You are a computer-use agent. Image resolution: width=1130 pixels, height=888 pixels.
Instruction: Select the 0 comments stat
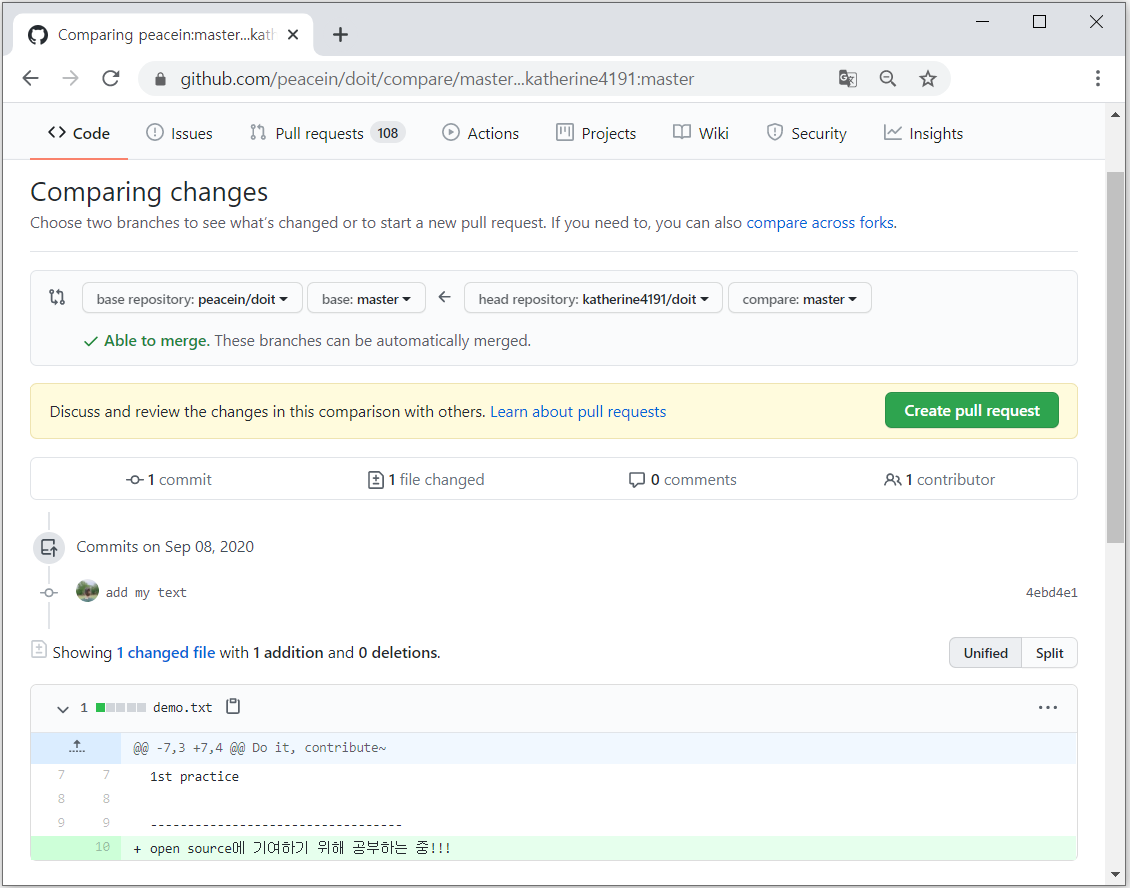pyautogui.click(x=682, y=479)
